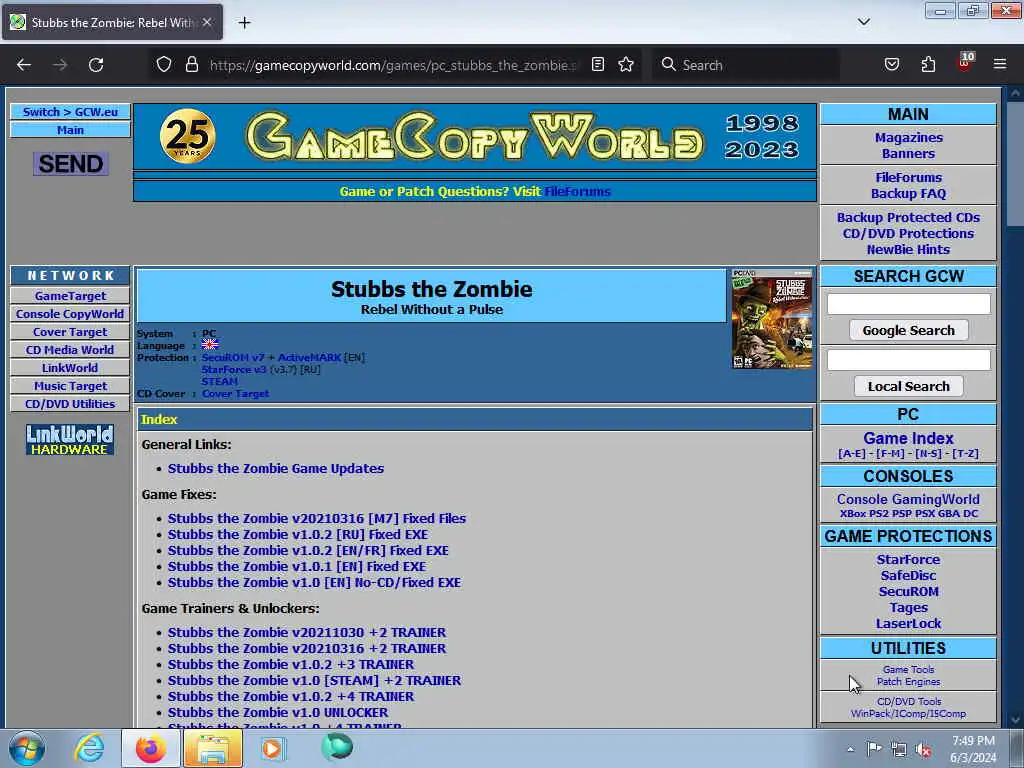Open the Extensions puzzle icon

[928, 65]
